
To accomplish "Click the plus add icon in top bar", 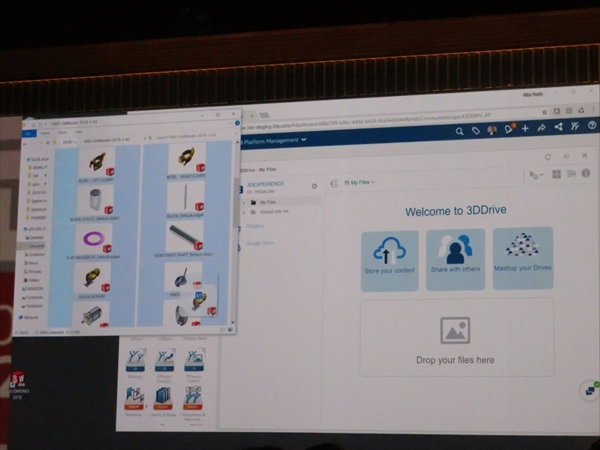I will [x=525, y=128].
